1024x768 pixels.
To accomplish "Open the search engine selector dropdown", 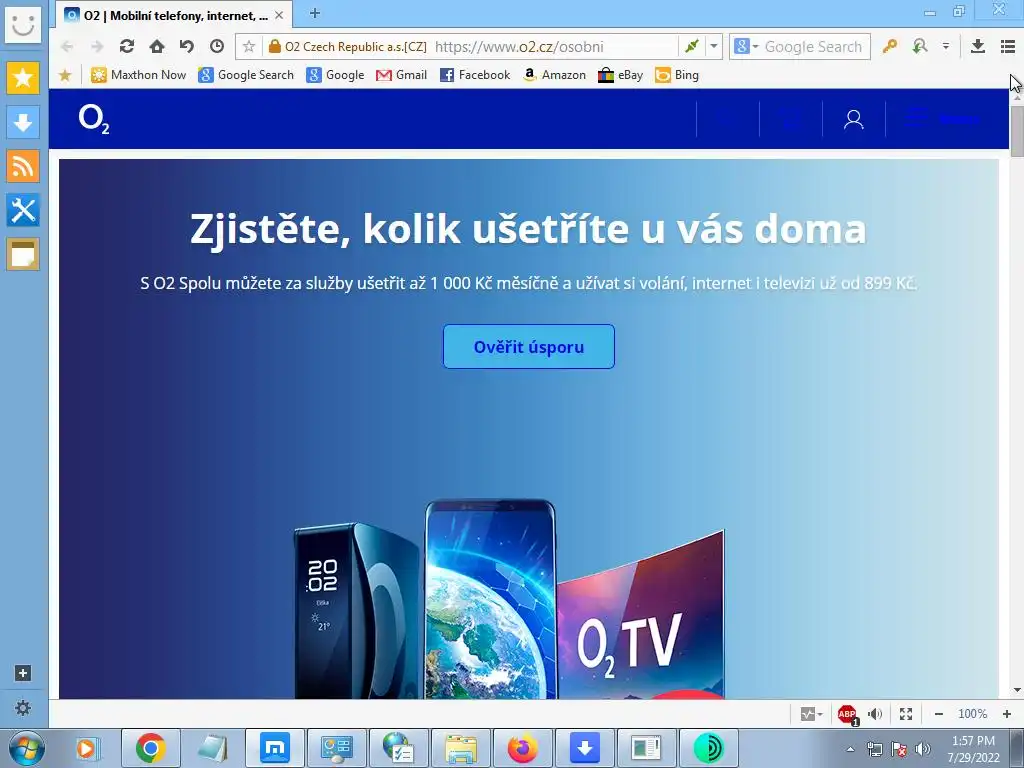I will 746,46.
